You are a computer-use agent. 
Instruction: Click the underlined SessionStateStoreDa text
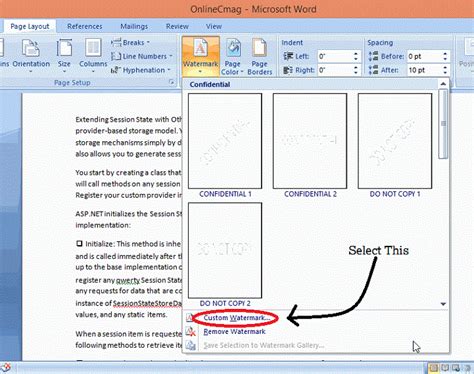tap(148, 303)
